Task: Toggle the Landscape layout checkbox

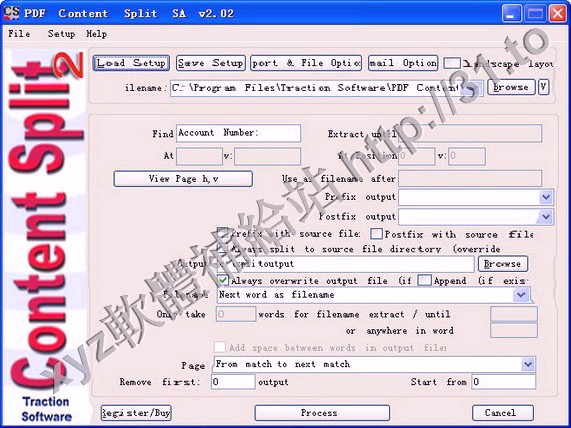Action: pos(452,63)
